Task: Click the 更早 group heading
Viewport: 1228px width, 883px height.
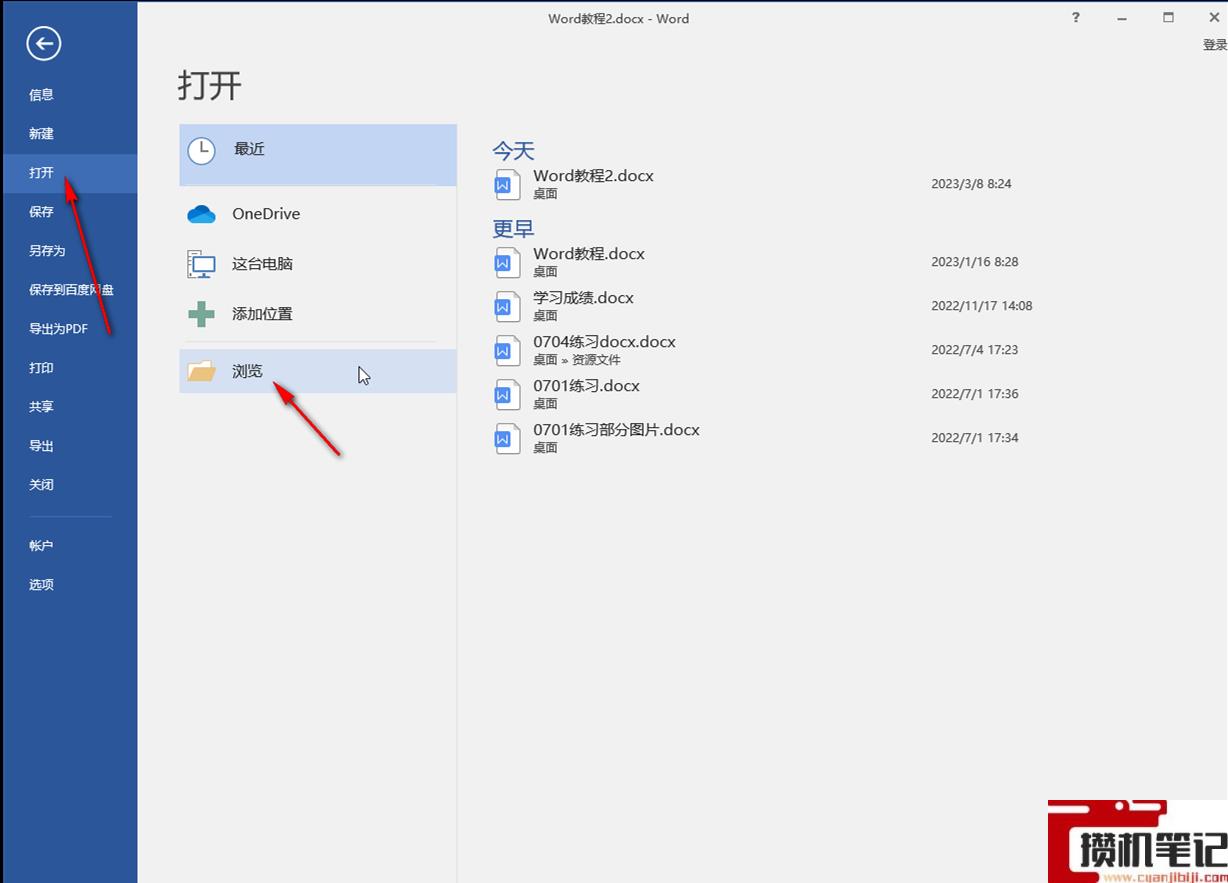Action: [513, 229]
